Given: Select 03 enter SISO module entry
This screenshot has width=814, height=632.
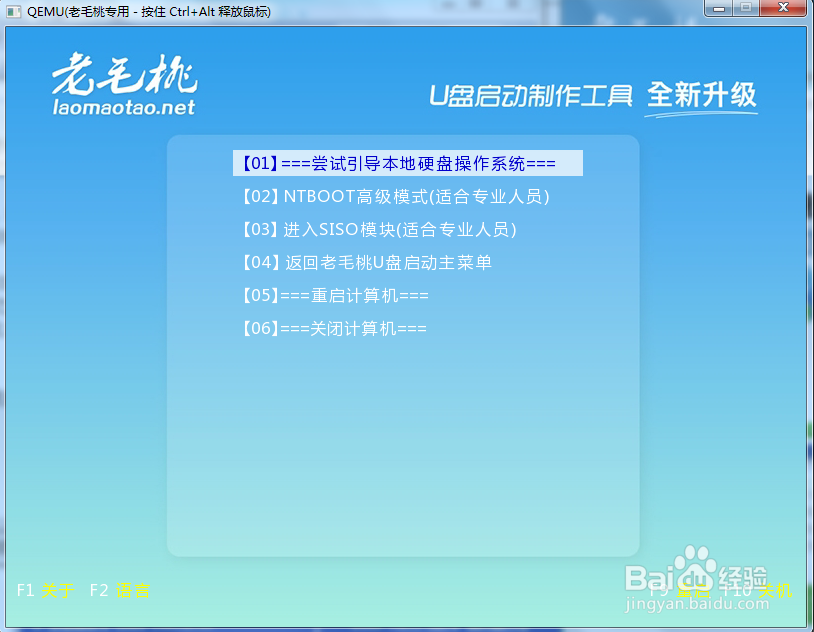Looking at the screenshot, I should coord(379,229).
